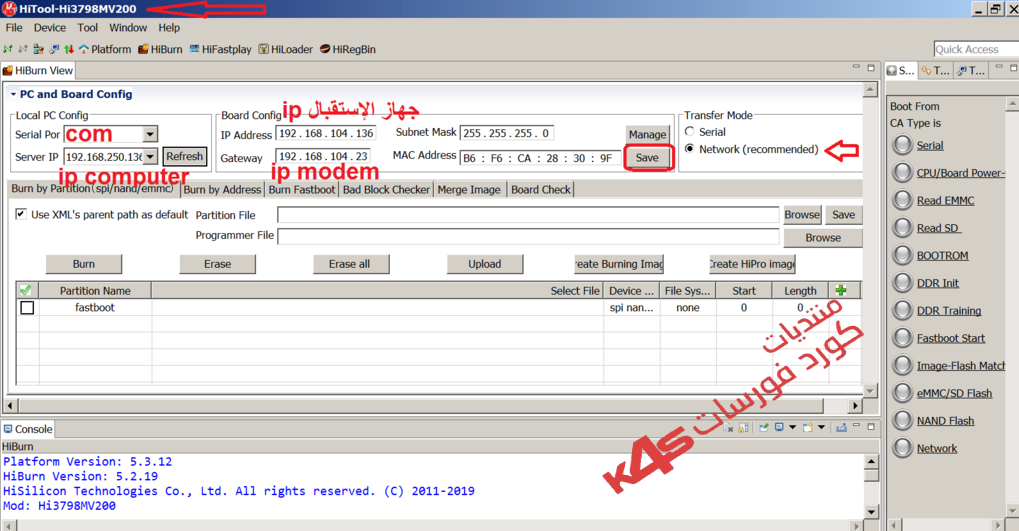
Task: Click Refresh in Local PC Config
Action: point(185,156)
